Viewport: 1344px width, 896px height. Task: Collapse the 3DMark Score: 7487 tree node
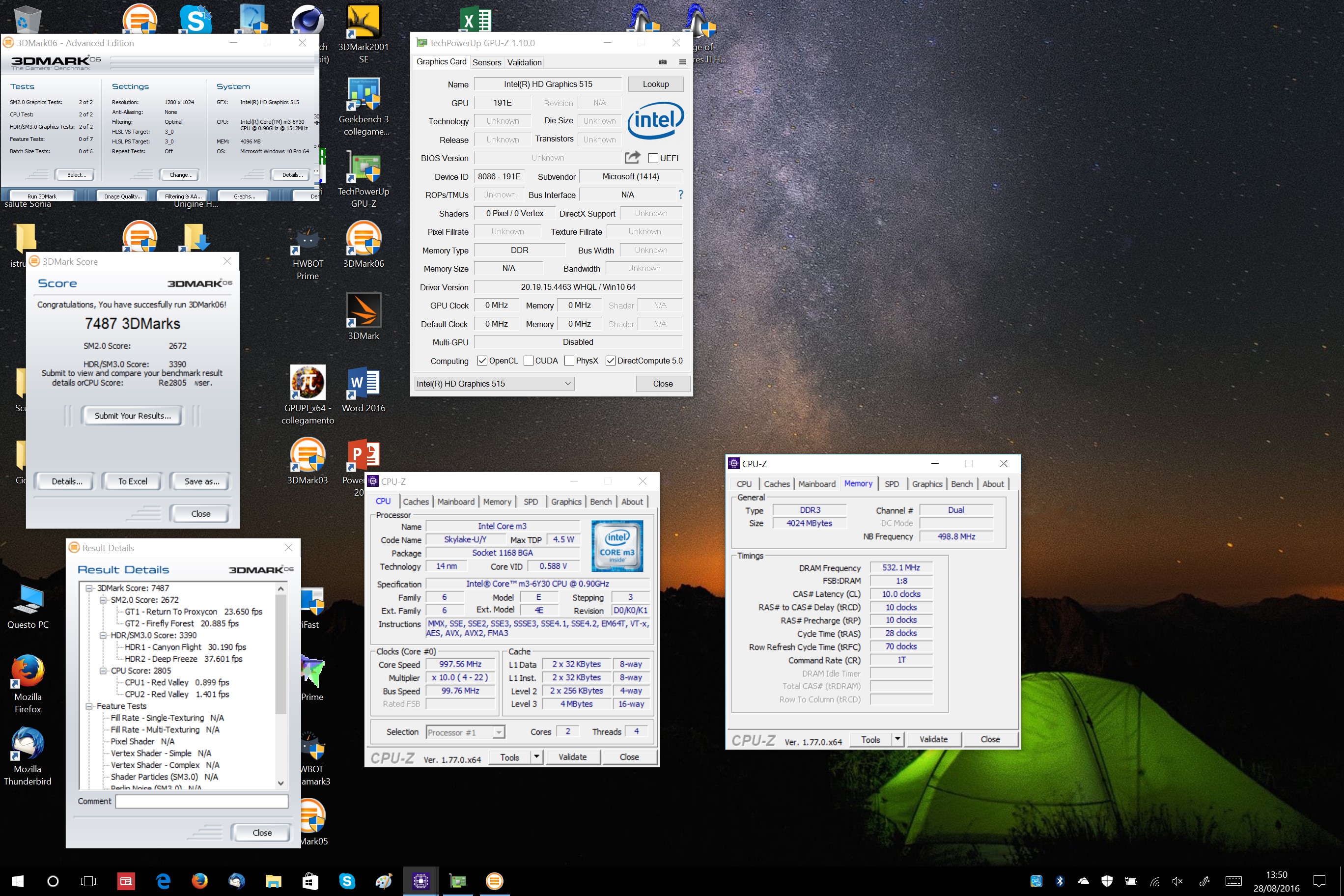(x=89, y=588)
